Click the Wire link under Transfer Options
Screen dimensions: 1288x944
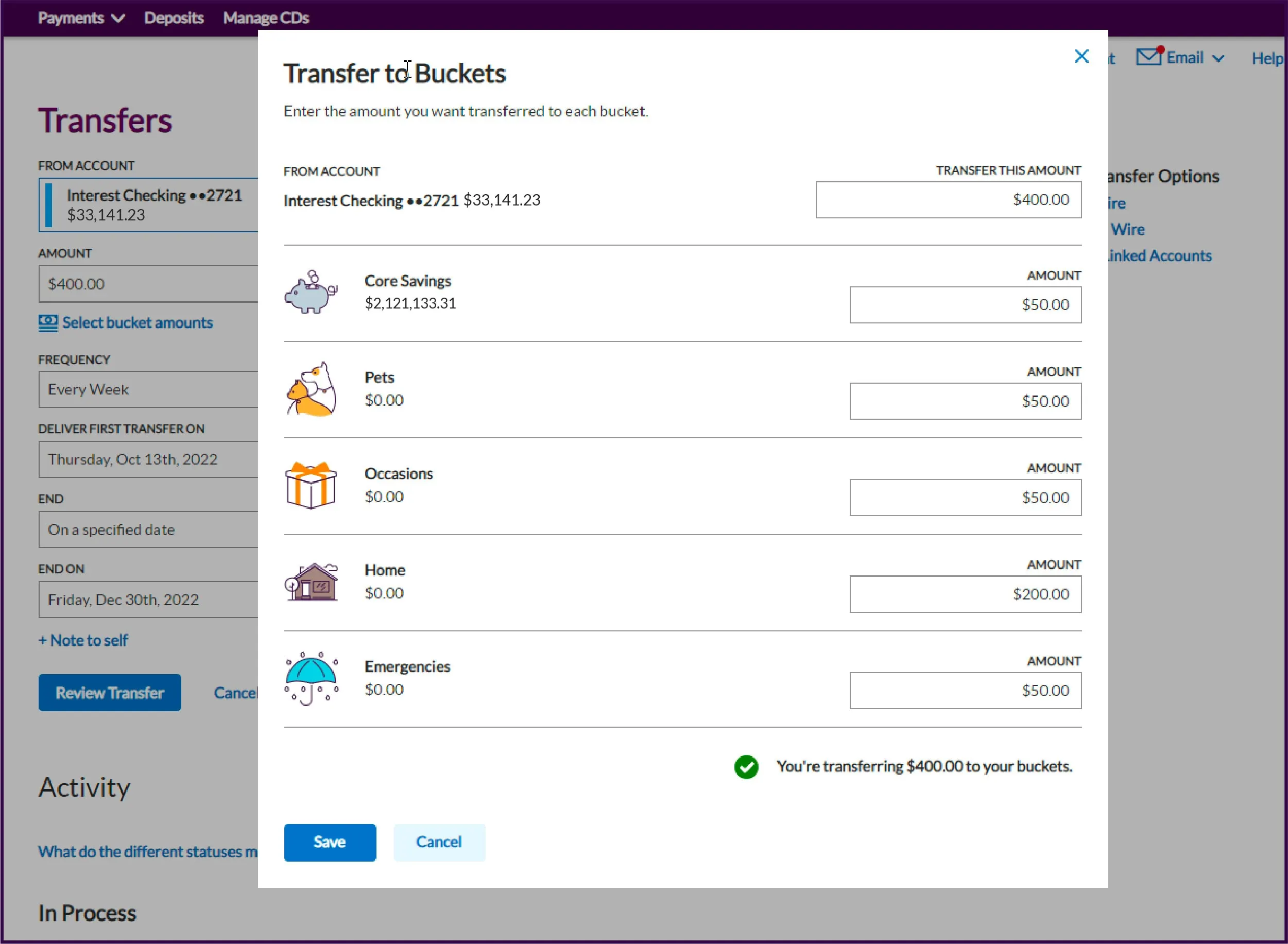click(x=1127, y=230)
